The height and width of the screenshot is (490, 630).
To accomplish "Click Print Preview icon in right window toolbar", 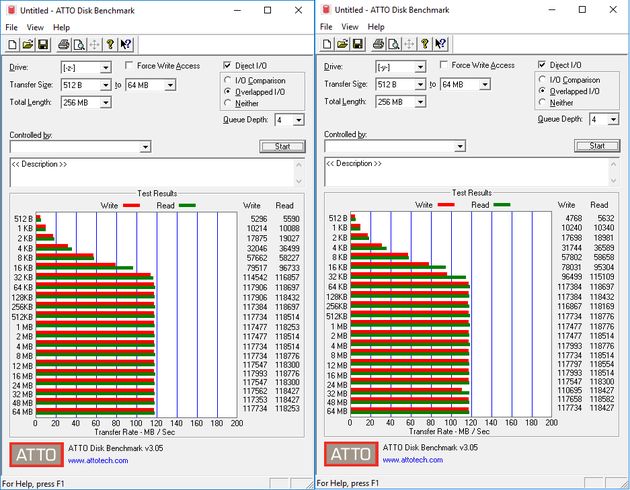I will pos(394,43).
